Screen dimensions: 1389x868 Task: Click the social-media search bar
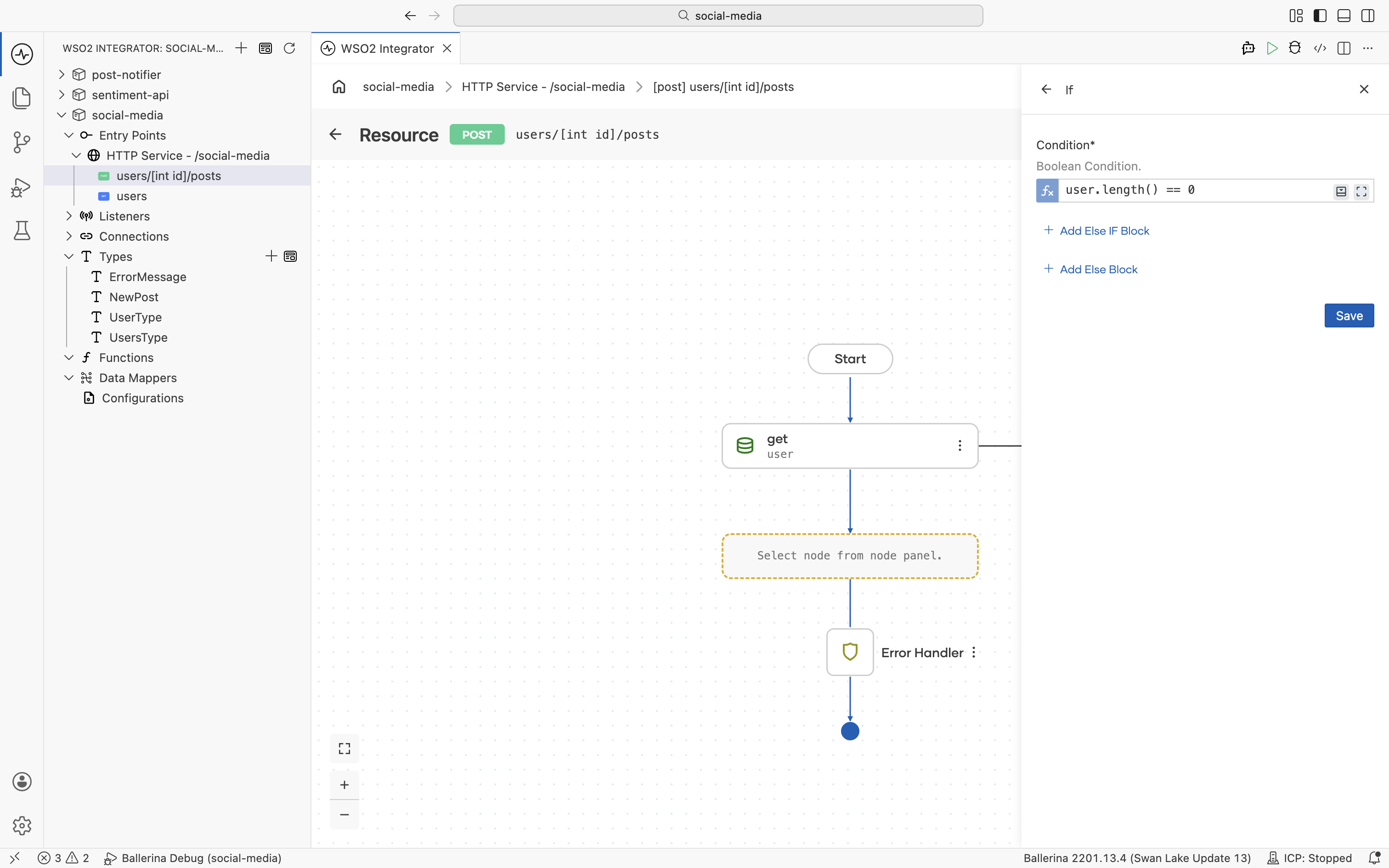pyautogui.click(x=718, y=16)
